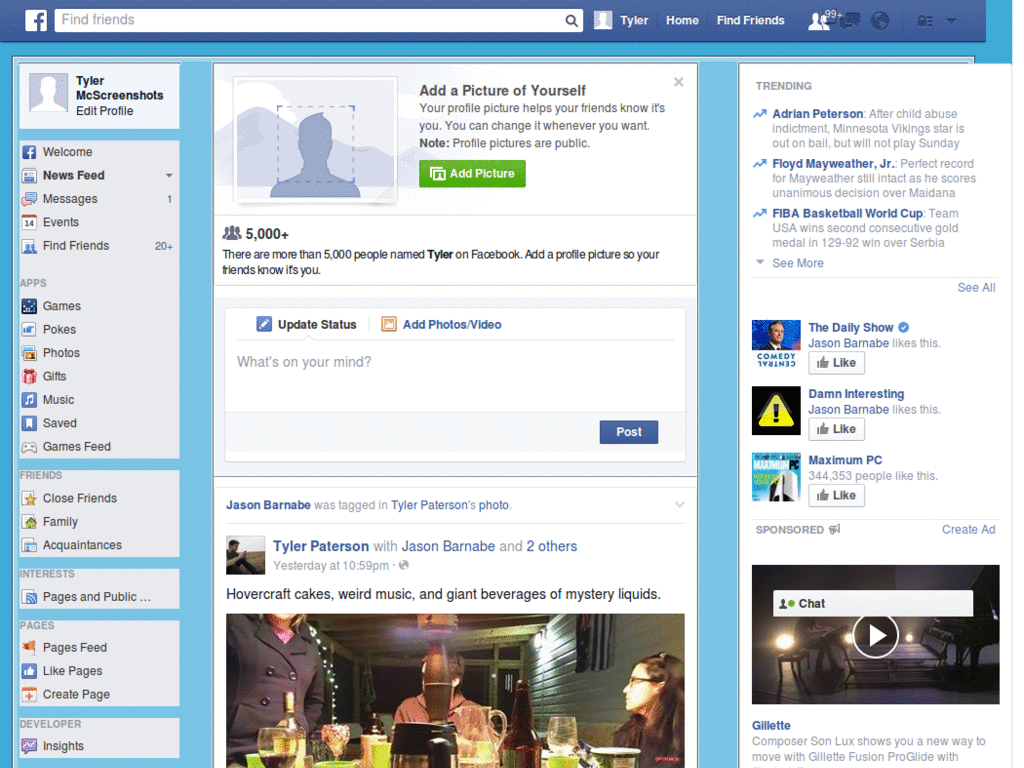Open notifications globe icon
1024x768 pixels.
click(880, 21)
